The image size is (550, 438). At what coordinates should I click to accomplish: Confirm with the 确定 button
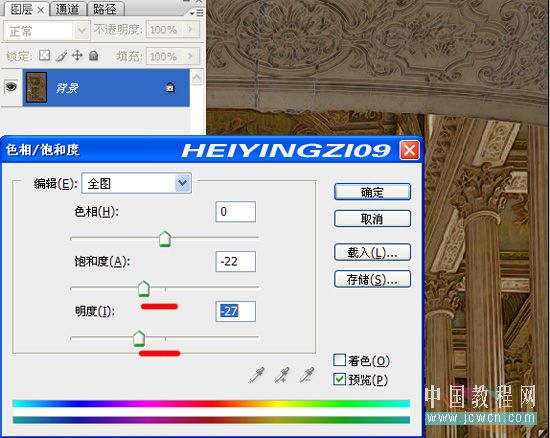pos(372,192)
